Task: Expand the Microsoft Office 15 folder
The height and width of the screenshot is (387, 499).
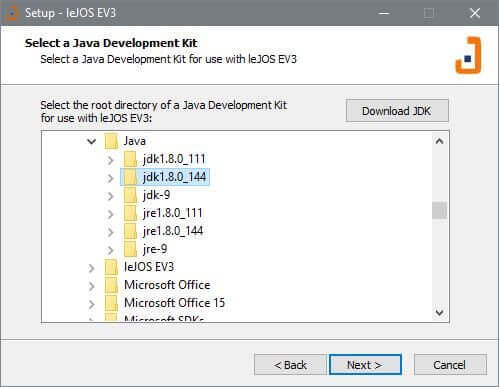Action: click(92, 304)
